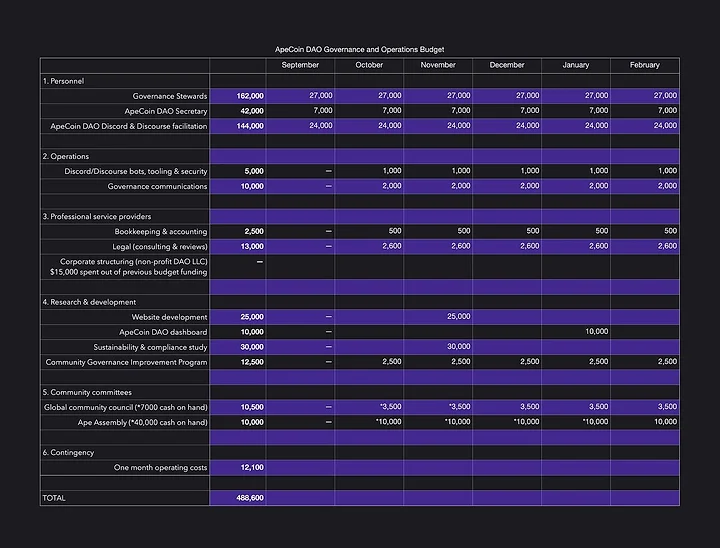Click the Website development row label

[169, 317]
